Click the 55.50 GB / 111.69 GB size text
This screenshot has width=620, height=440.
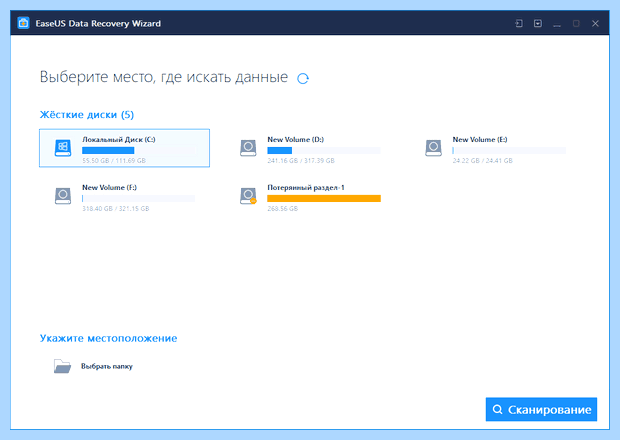pos(114,161)
